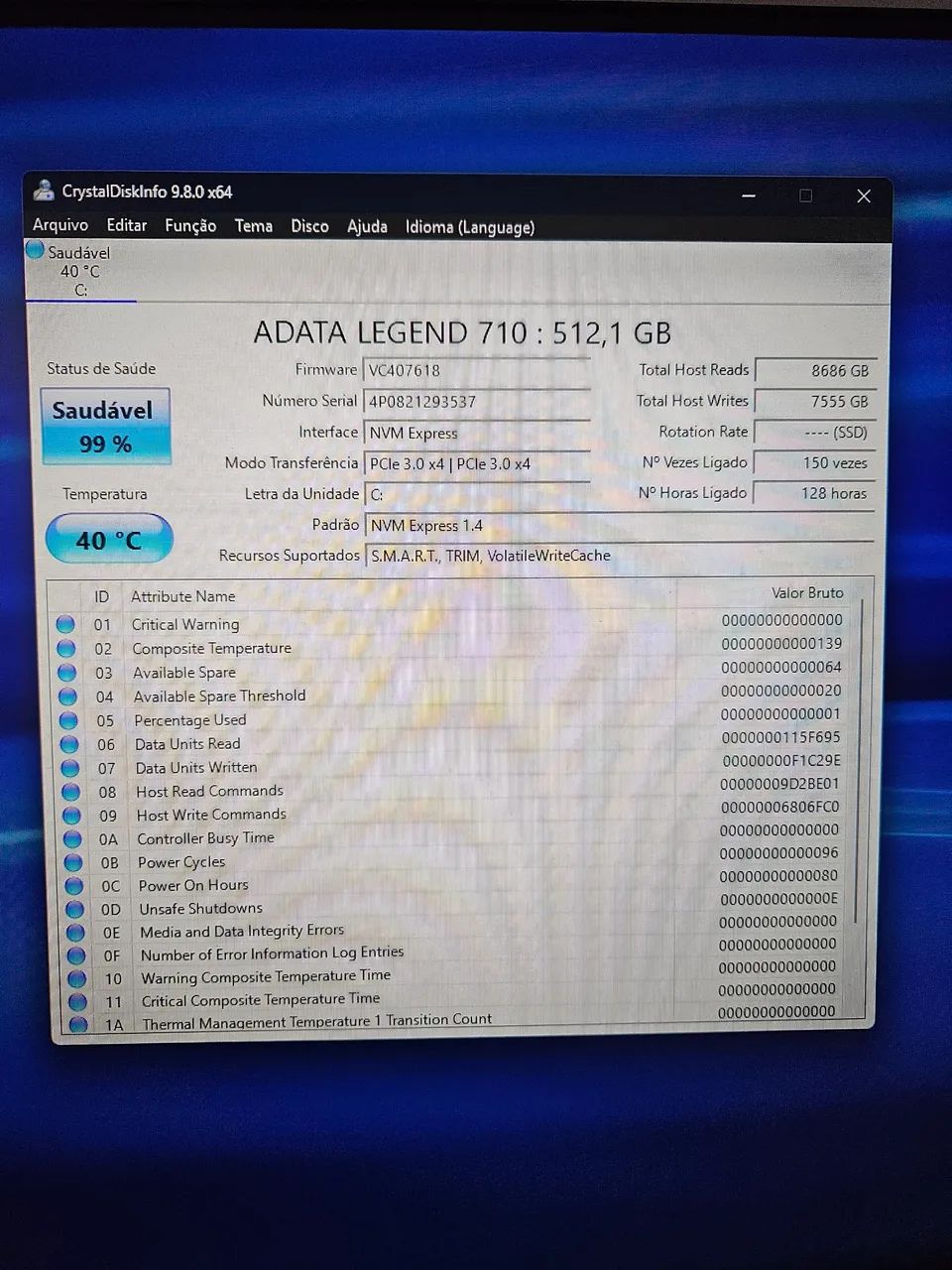Click the ID column header

pos(101,596)
